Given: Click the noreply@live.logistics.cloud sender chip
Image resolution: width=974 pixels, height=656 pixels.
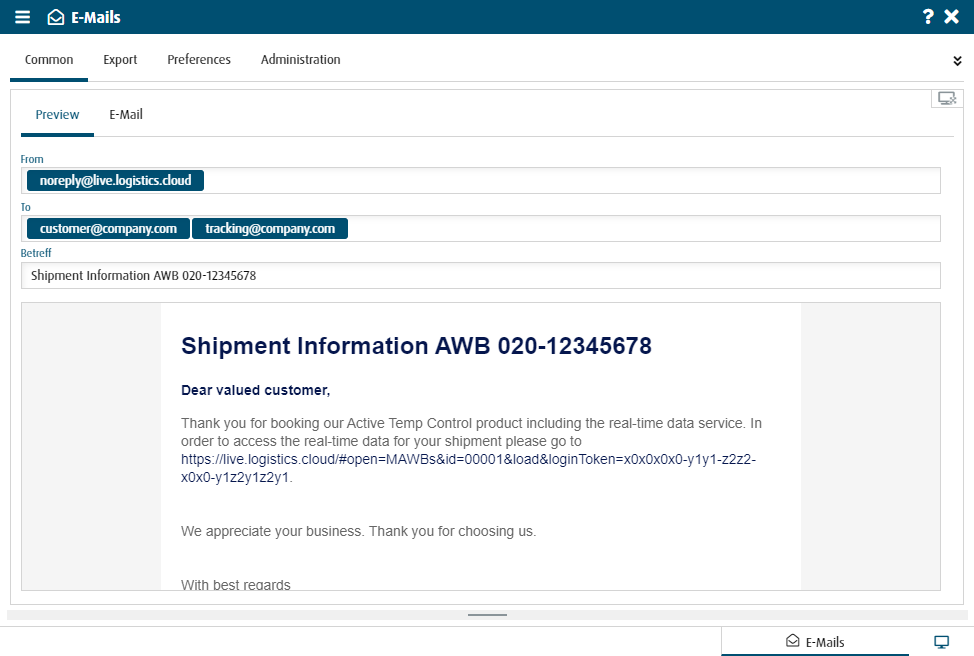Looking at the screenshot, I should [x=116, y=180].
